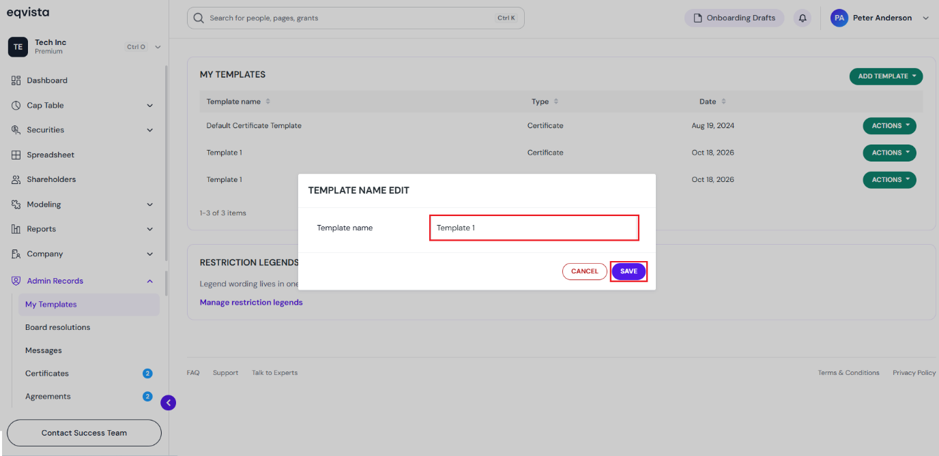
Task: Open the FAQ footer link
Action: pos(193,373)
